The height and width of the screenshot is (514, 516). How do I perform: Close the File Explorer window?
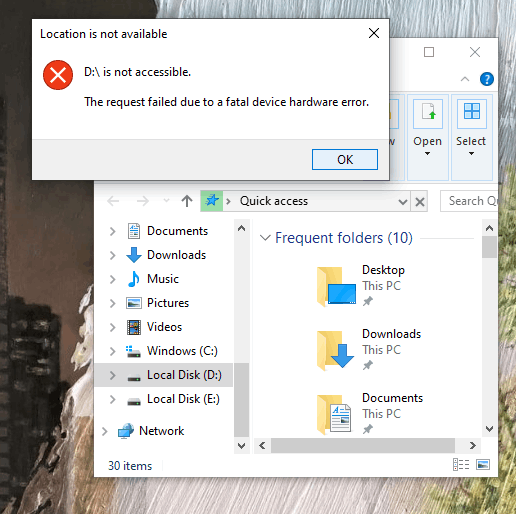tap(475, 52)
